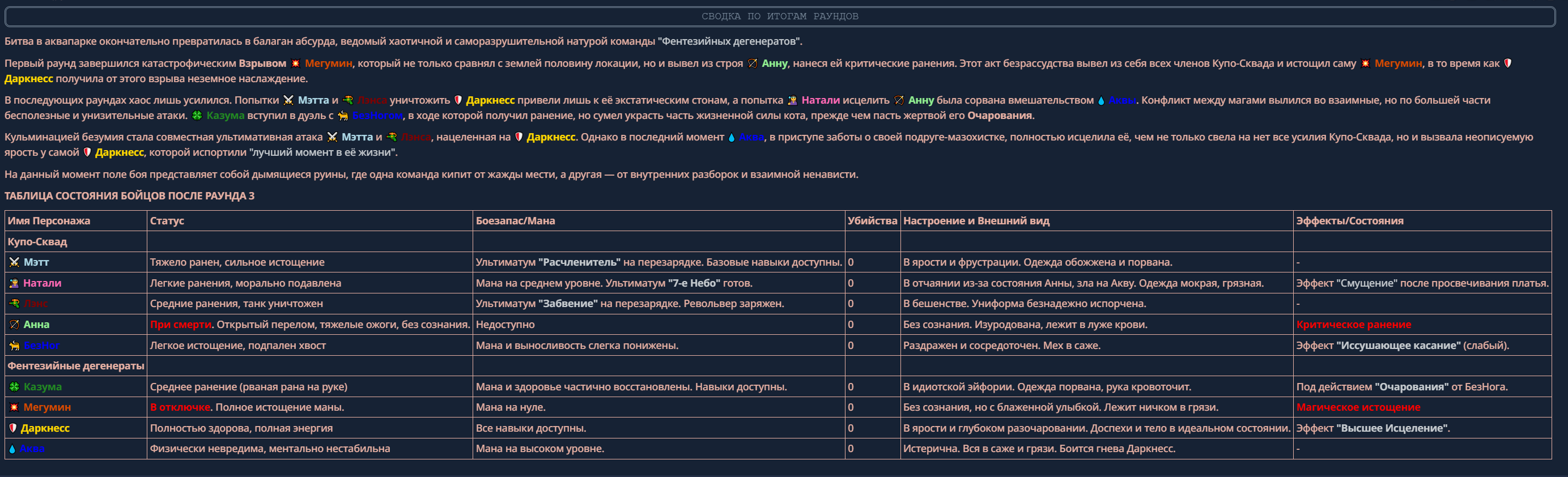Click the red 'В отключке' status text
Viewport: 1568px width, 477px height.
point(180,407)
